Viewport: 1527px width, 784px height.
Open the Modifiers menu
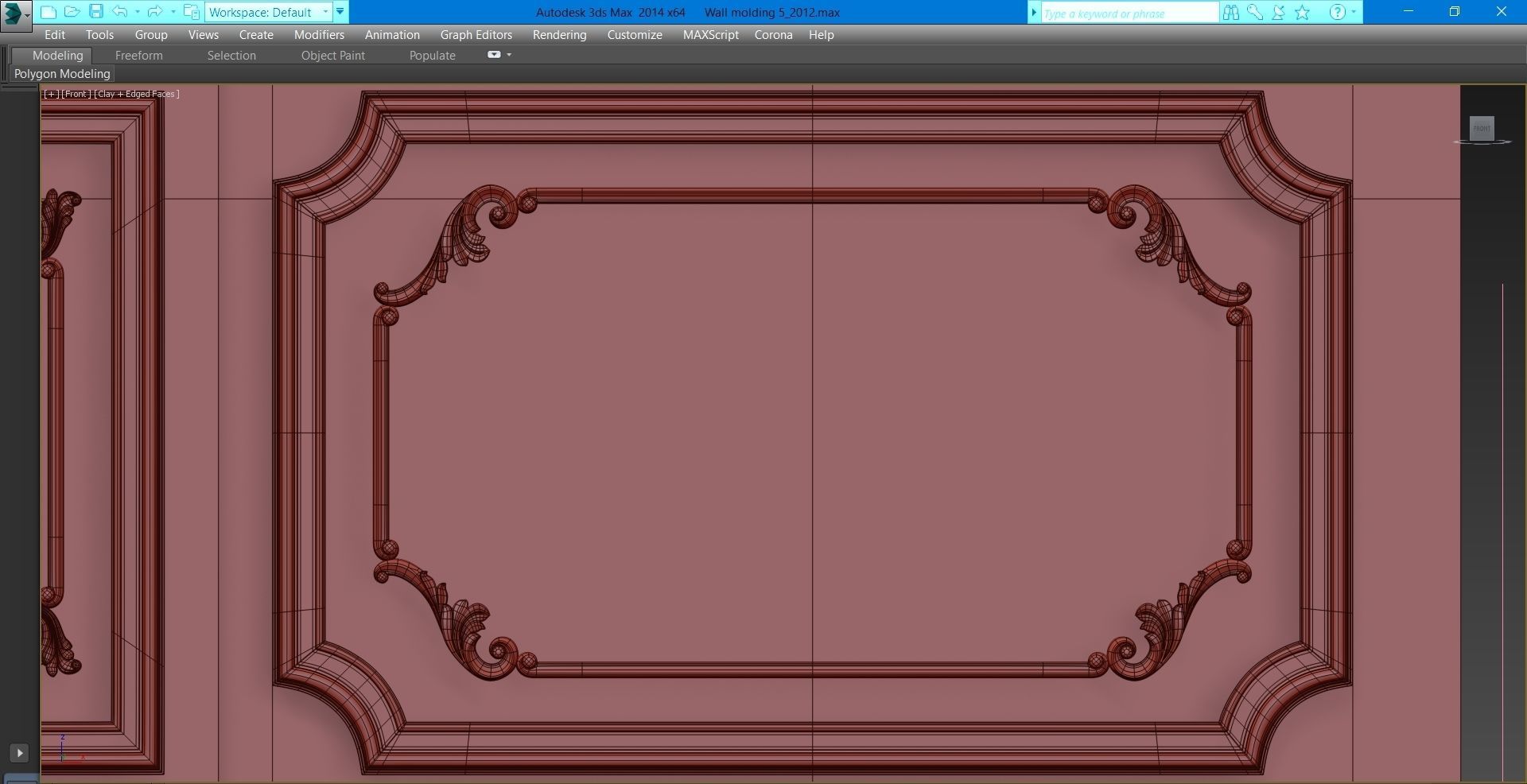click(319, 35)
